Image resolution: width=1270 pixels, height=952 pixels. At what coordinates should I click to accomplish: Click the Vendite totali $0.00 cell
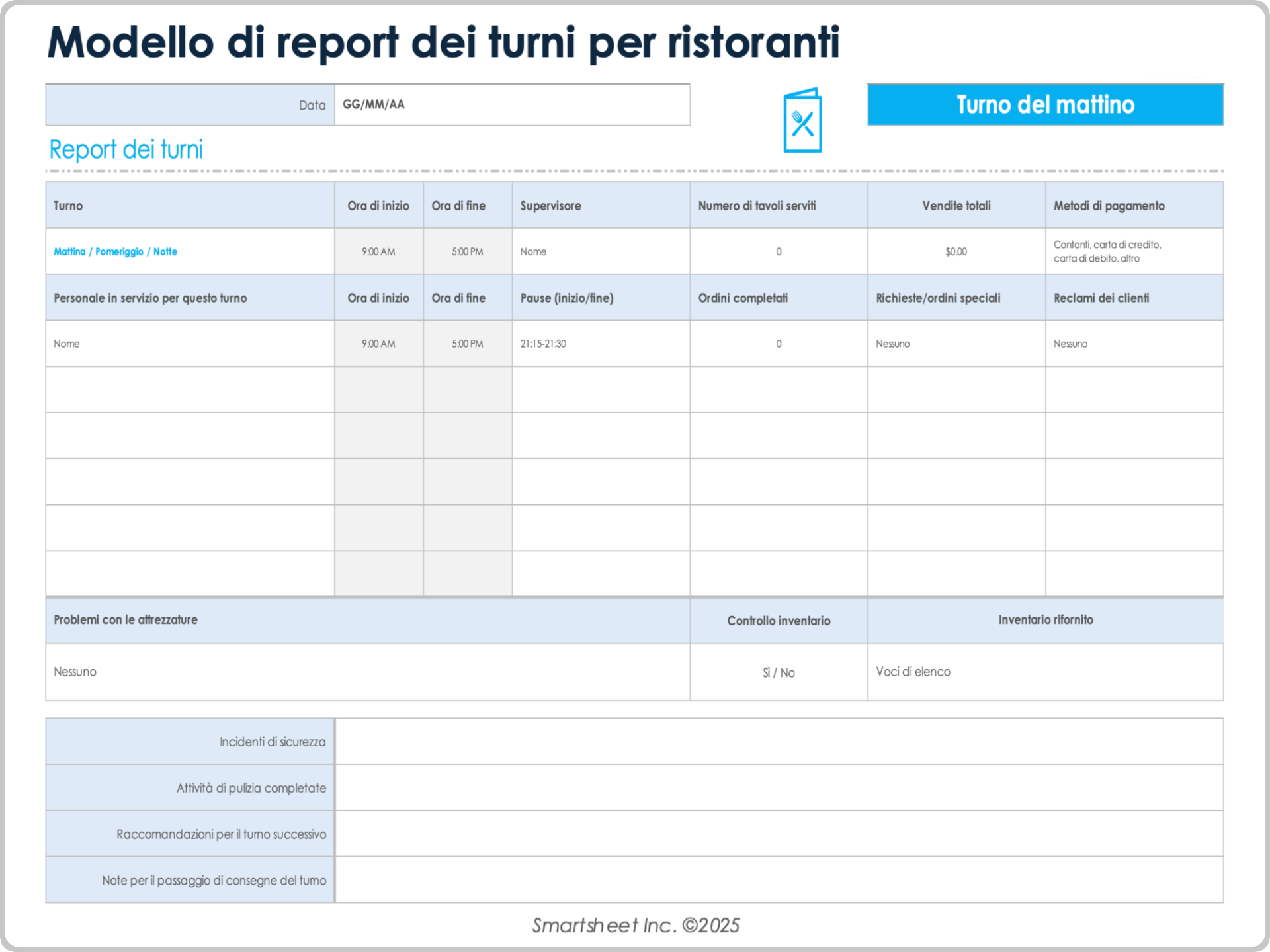click(x=955, y=251)
